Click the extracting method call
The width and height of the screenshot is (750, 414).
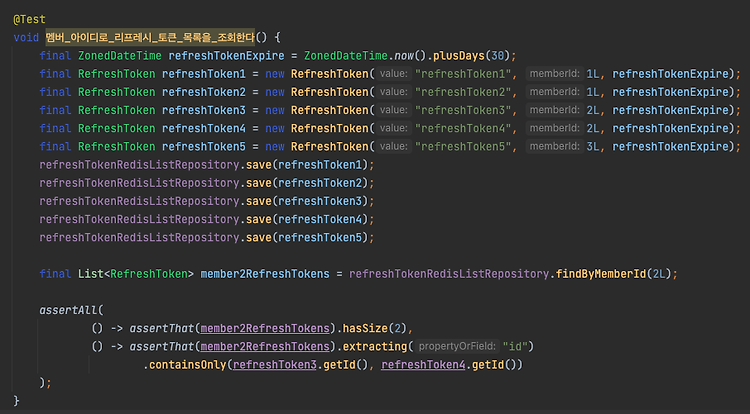tap(375, 347)
